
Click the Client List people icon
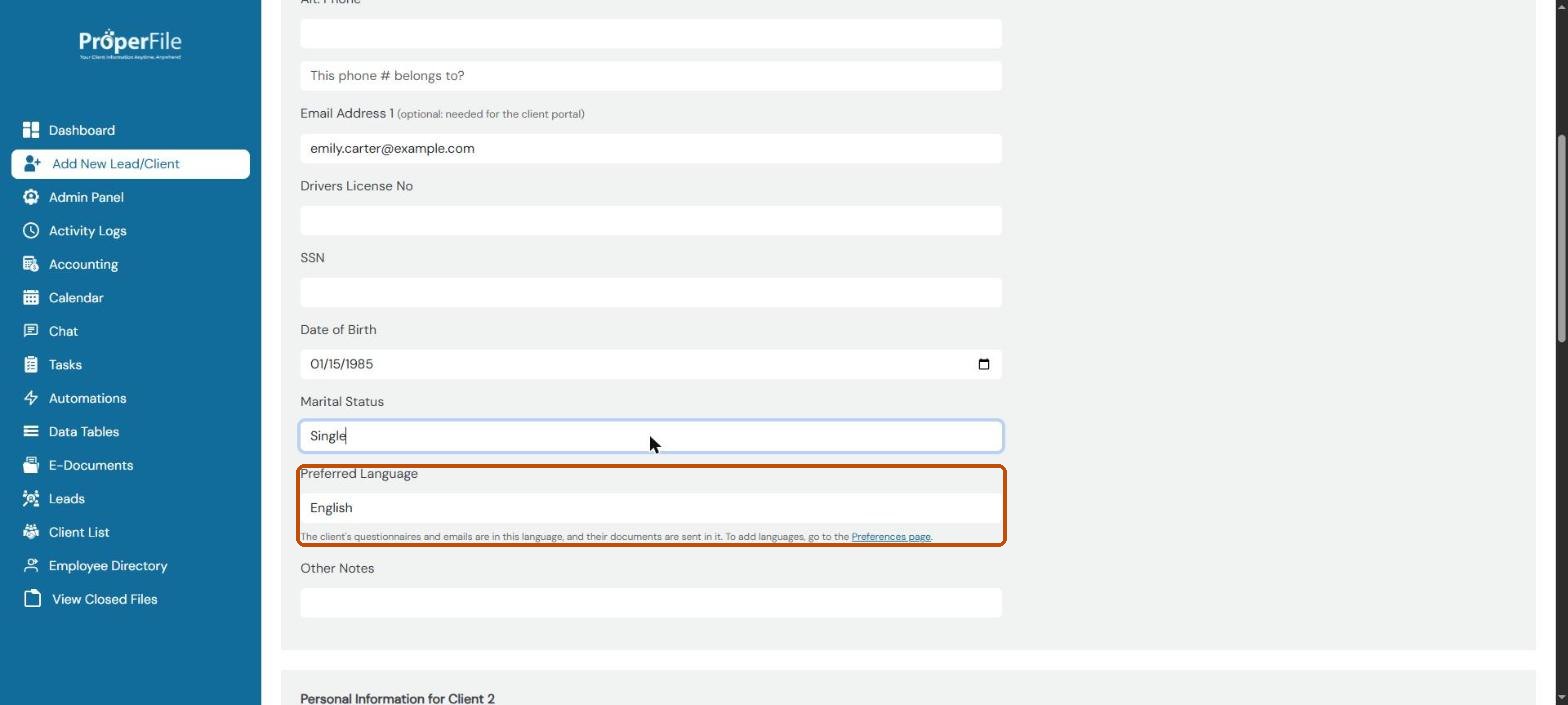pos(31,532)
